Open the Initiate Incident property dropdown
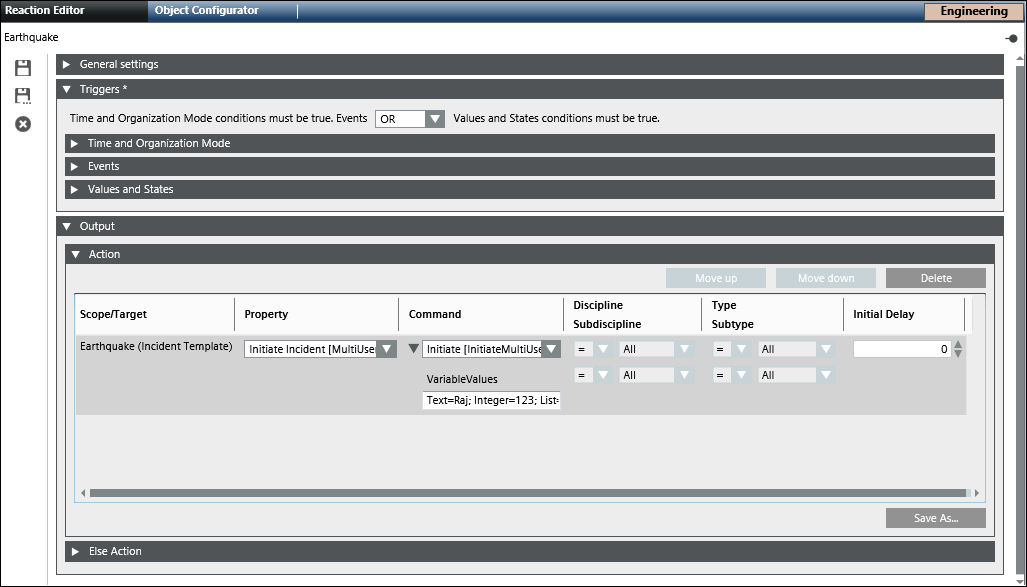The image size is (1027, 587). (386, 349)
